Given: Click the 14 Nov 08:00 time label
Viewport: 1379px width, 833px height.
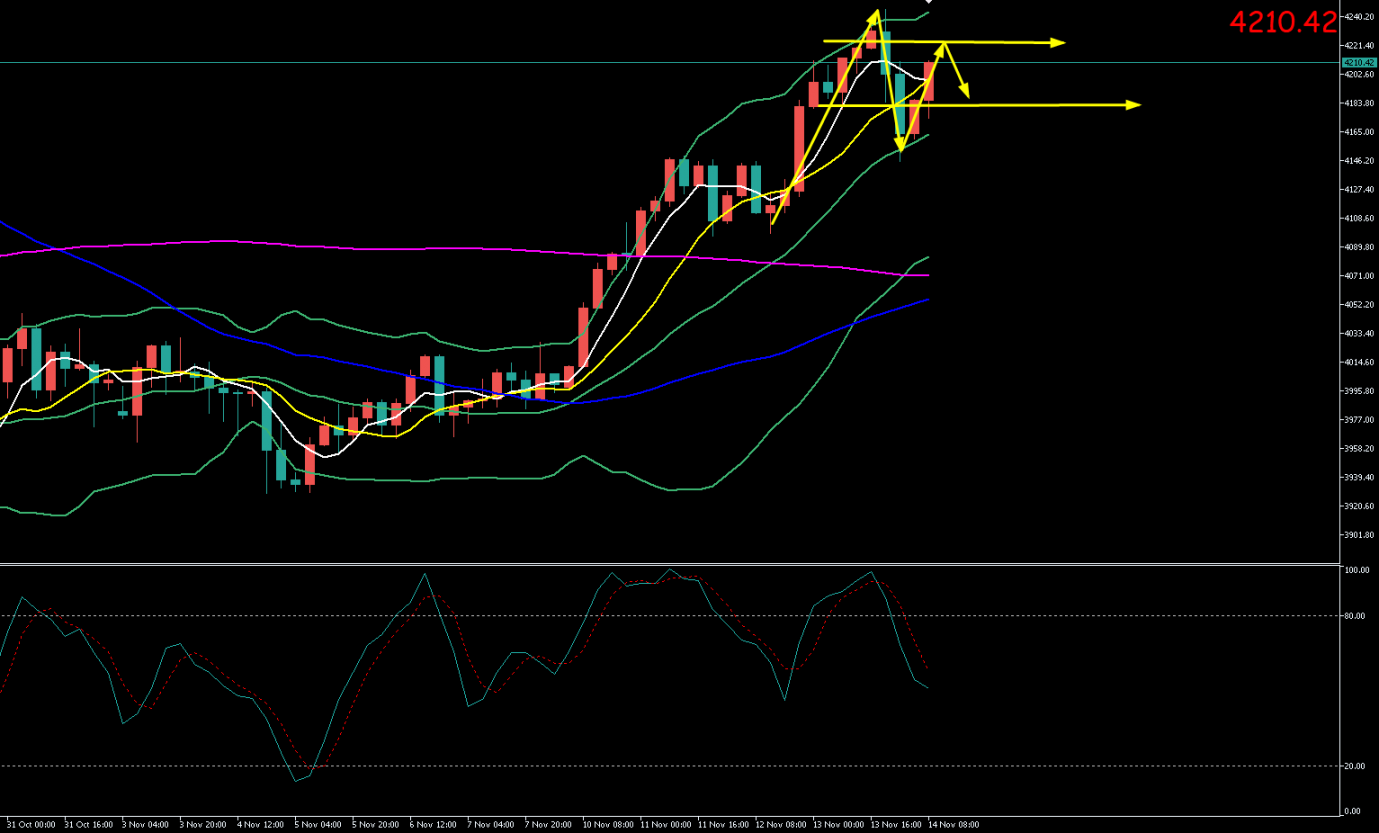Looking at the screenshot, I should pyautogui.click(x=954, y=825).
